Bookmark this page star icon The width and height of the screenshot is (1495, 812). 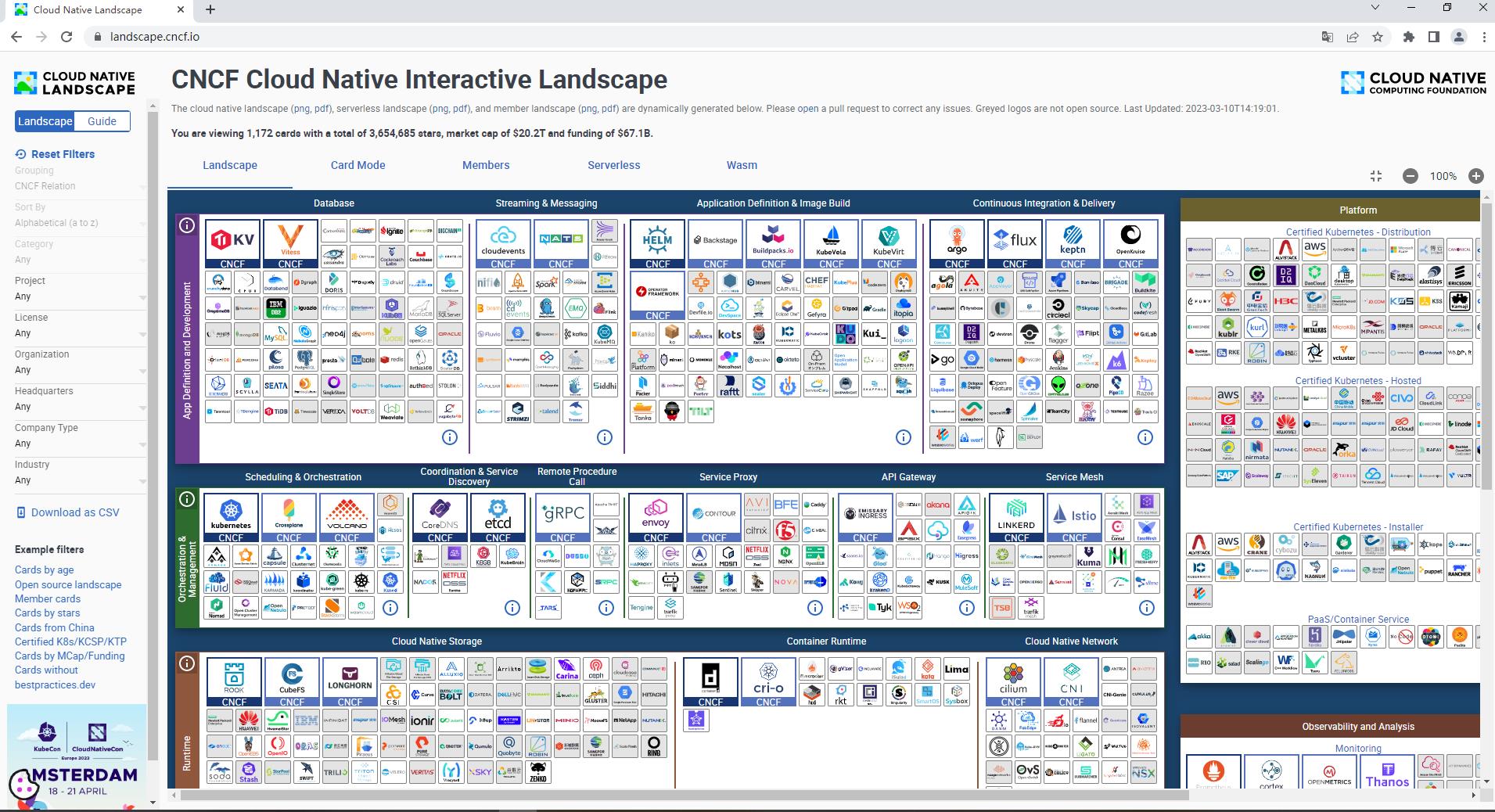click(x=1378, y=37)
